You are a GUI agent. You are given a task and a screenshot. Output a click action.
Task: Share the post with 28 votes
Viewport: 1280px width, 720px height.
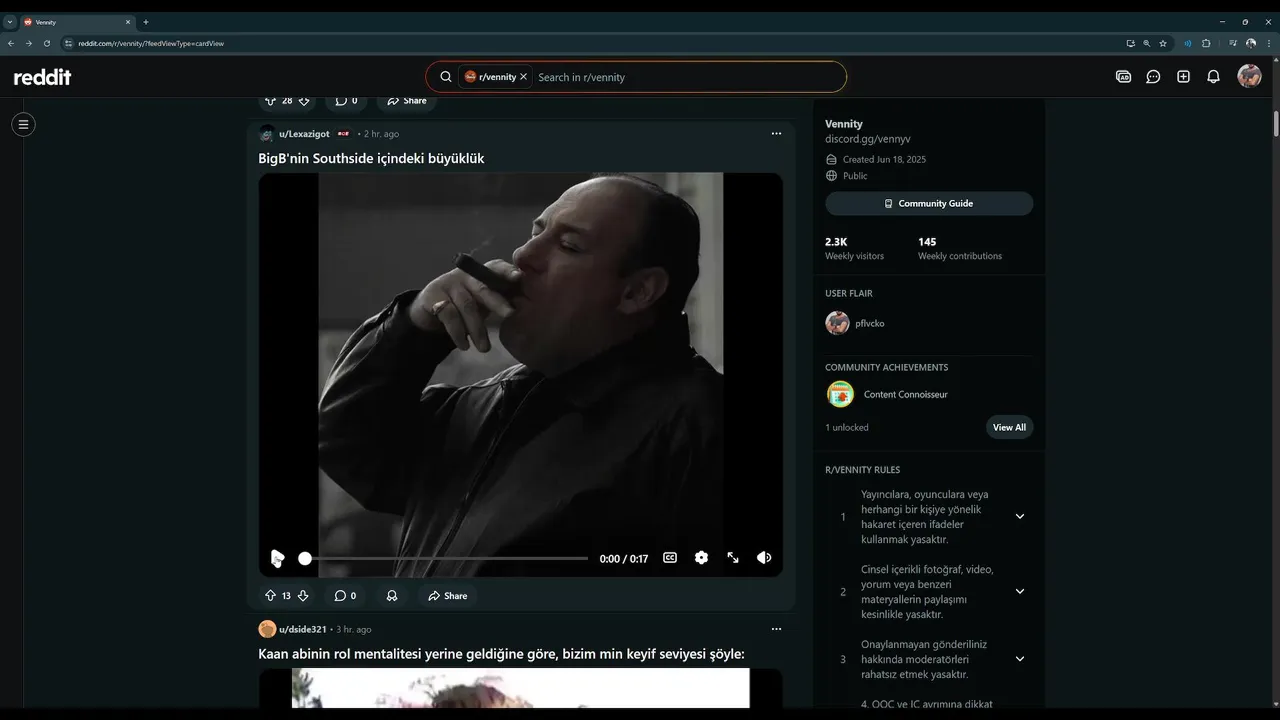point(407,100)
